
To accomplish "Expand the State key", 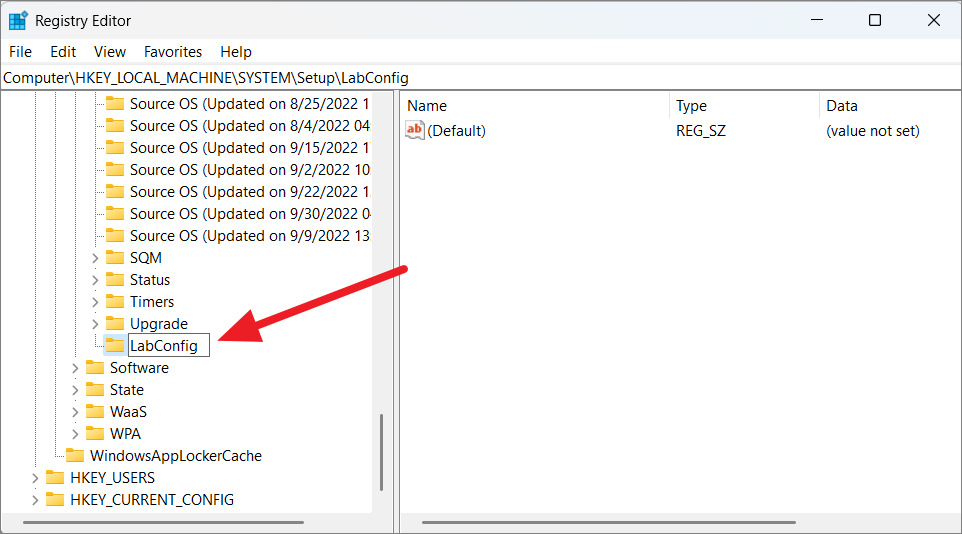I will coord(75,390).
